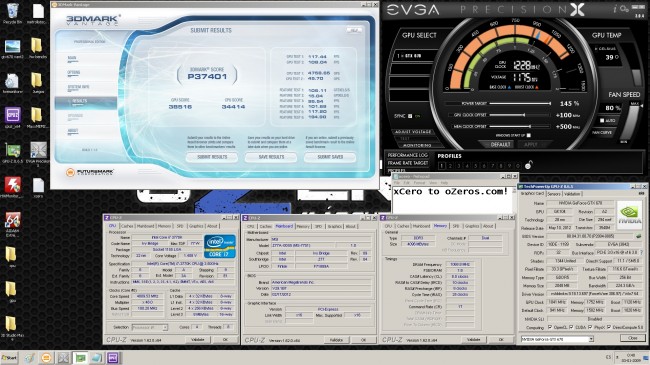Click the profile lock icon

tap(529, 165)
